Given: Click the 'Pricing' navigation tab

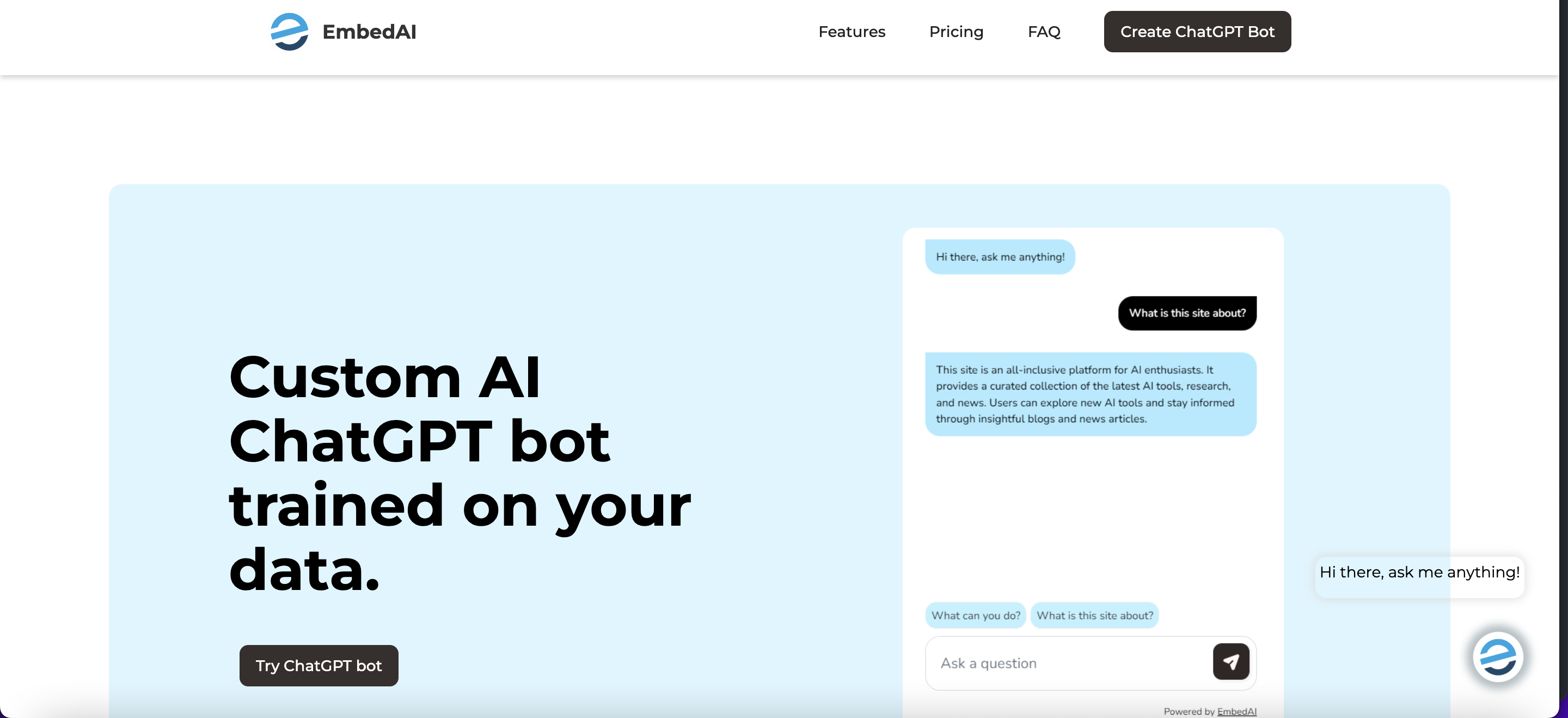Looking at the screenshot, I should click(x=956, y=31).
